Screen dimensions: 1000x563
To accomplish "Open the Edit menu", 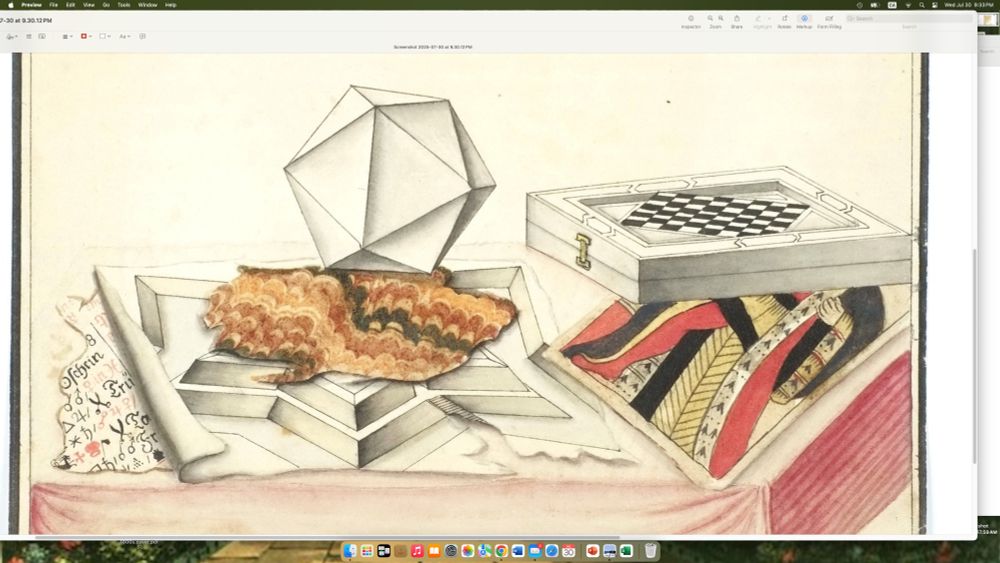I will point(71,4).
